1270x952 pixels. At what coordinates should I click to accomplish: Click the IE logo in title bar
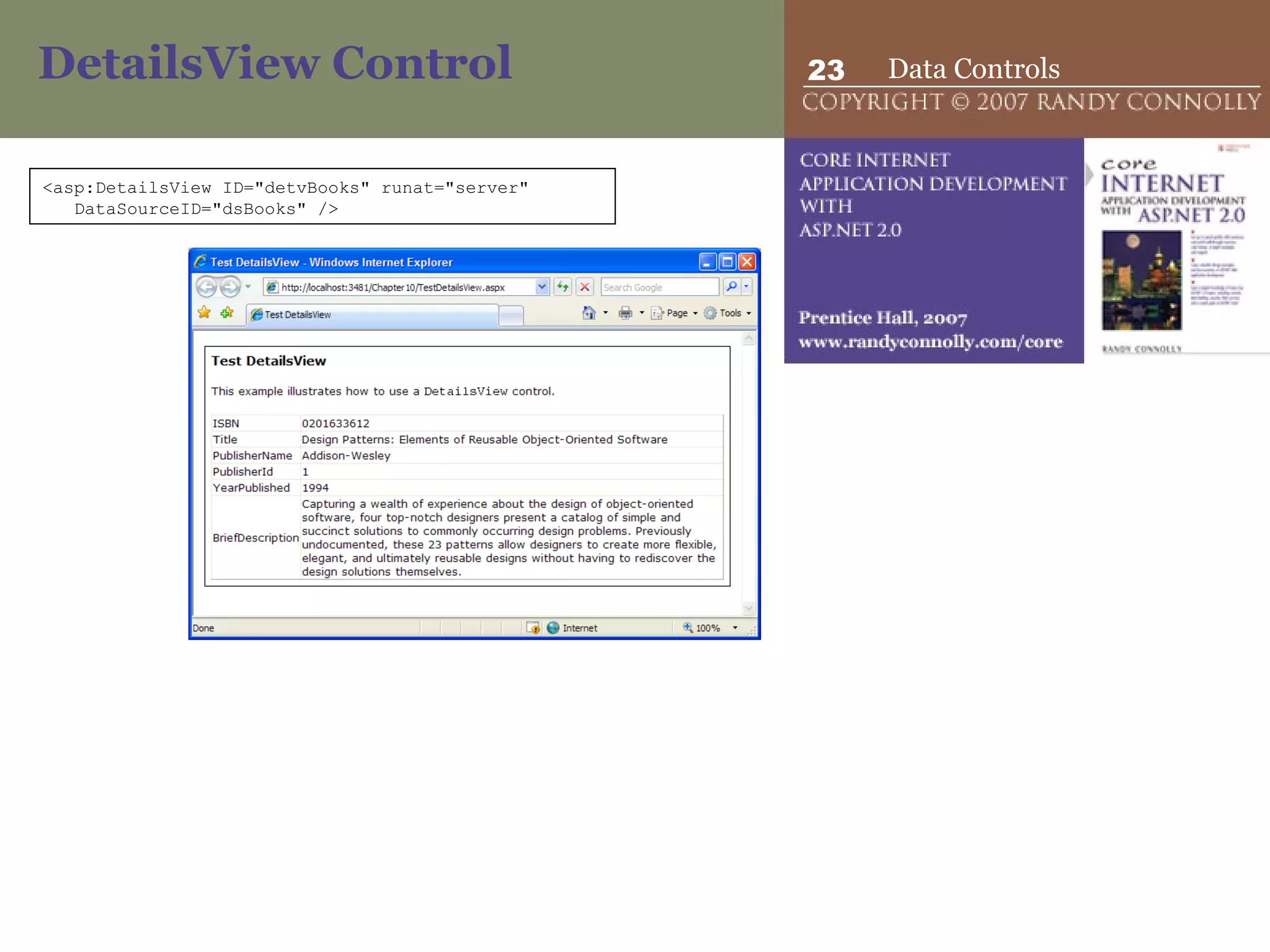[x=200, y=262]
